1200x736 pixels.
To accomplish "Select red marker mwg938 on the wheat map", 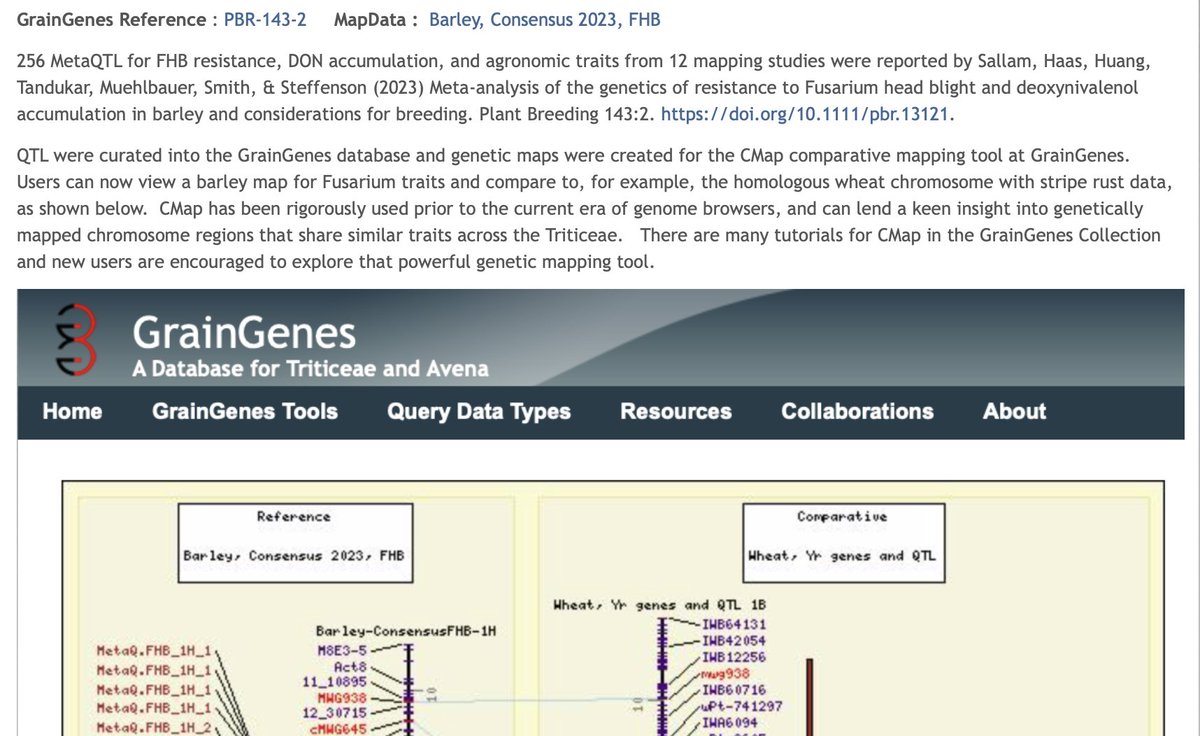I will click(x=726, y=673).
